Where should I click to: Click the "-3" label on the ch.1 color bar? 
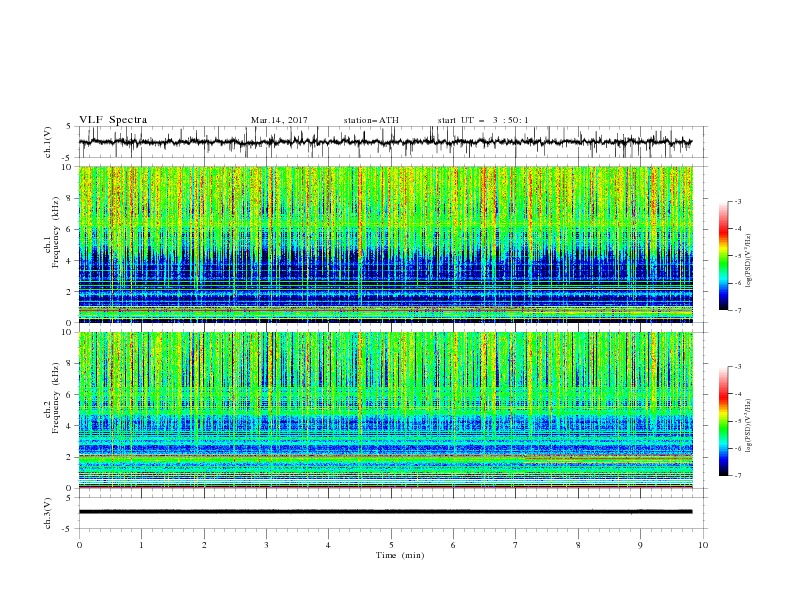coord(738,201)
